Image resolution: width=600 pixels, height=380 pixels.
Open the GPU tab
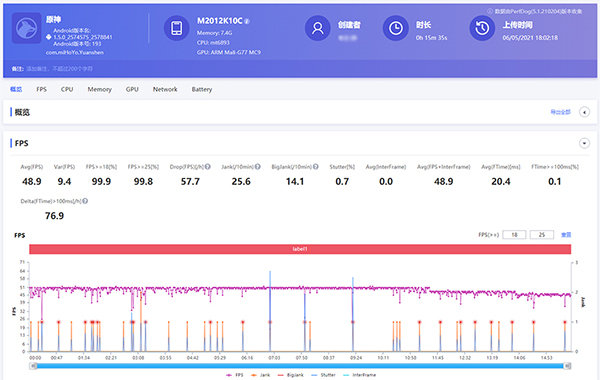tap(132, 89)
